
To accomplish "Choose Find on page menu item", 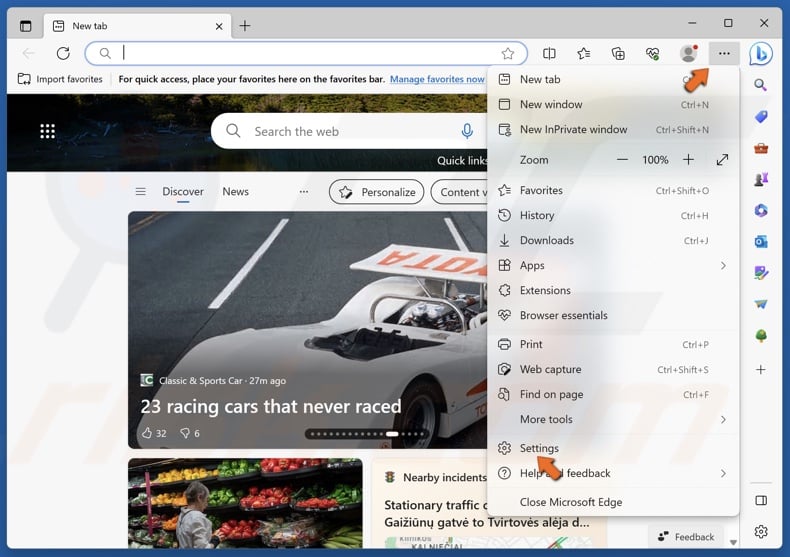I will tap(613, 395).
